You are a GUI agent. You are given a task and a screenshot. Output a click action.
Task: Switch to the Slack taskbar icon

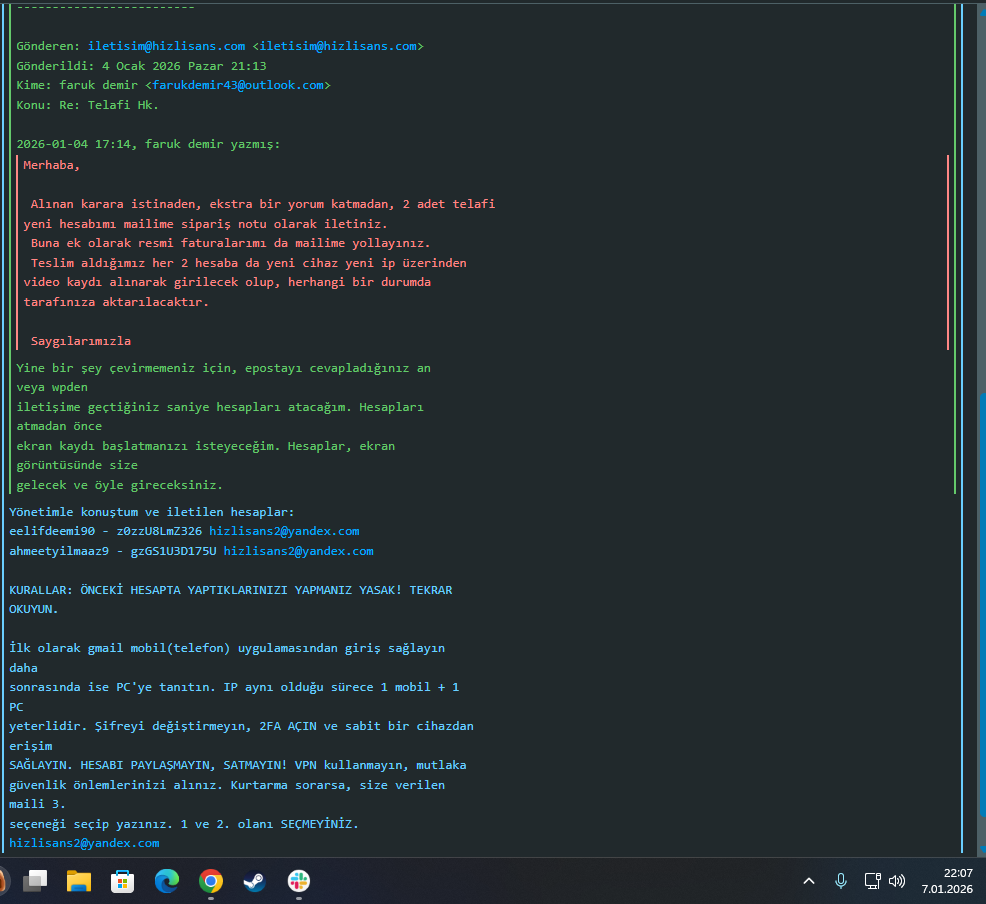[x=299, y=881]
